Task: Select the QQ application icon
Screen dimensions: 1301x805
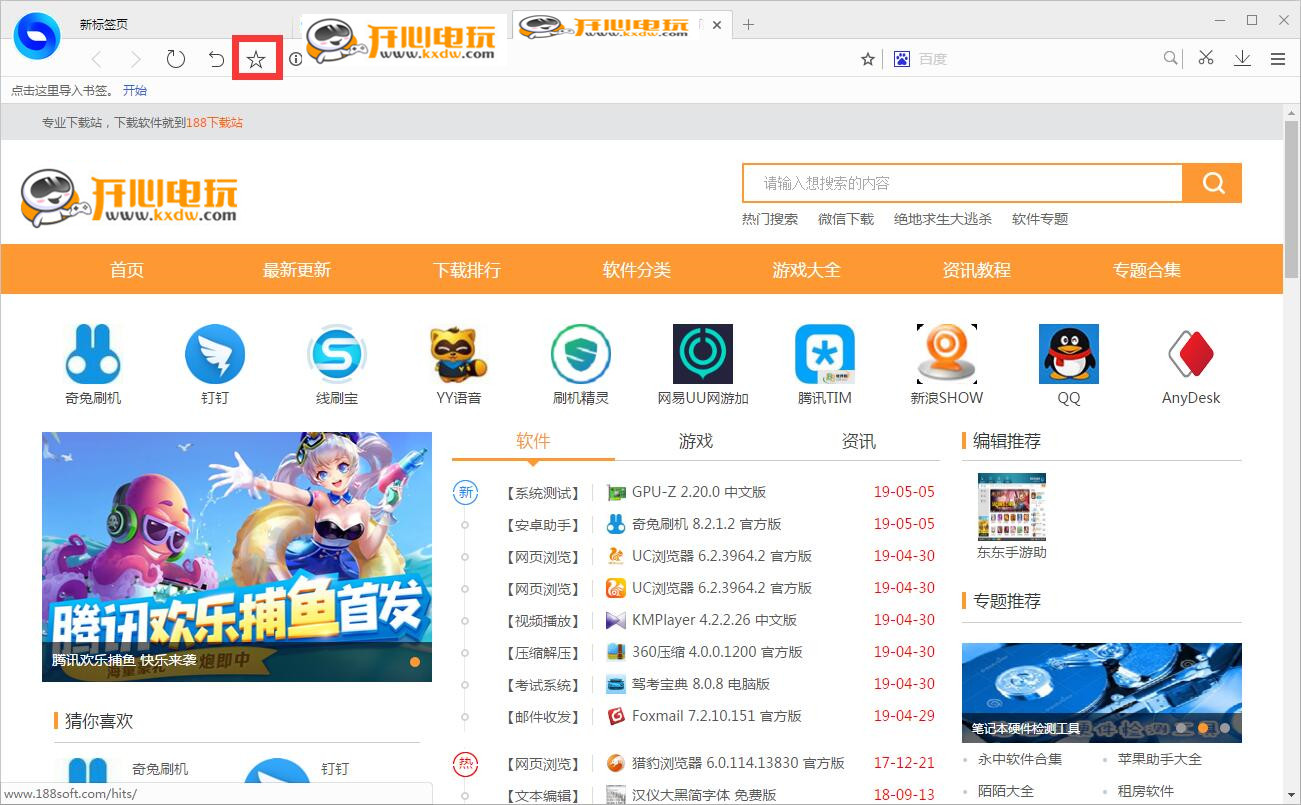Action: point(1068,353)
